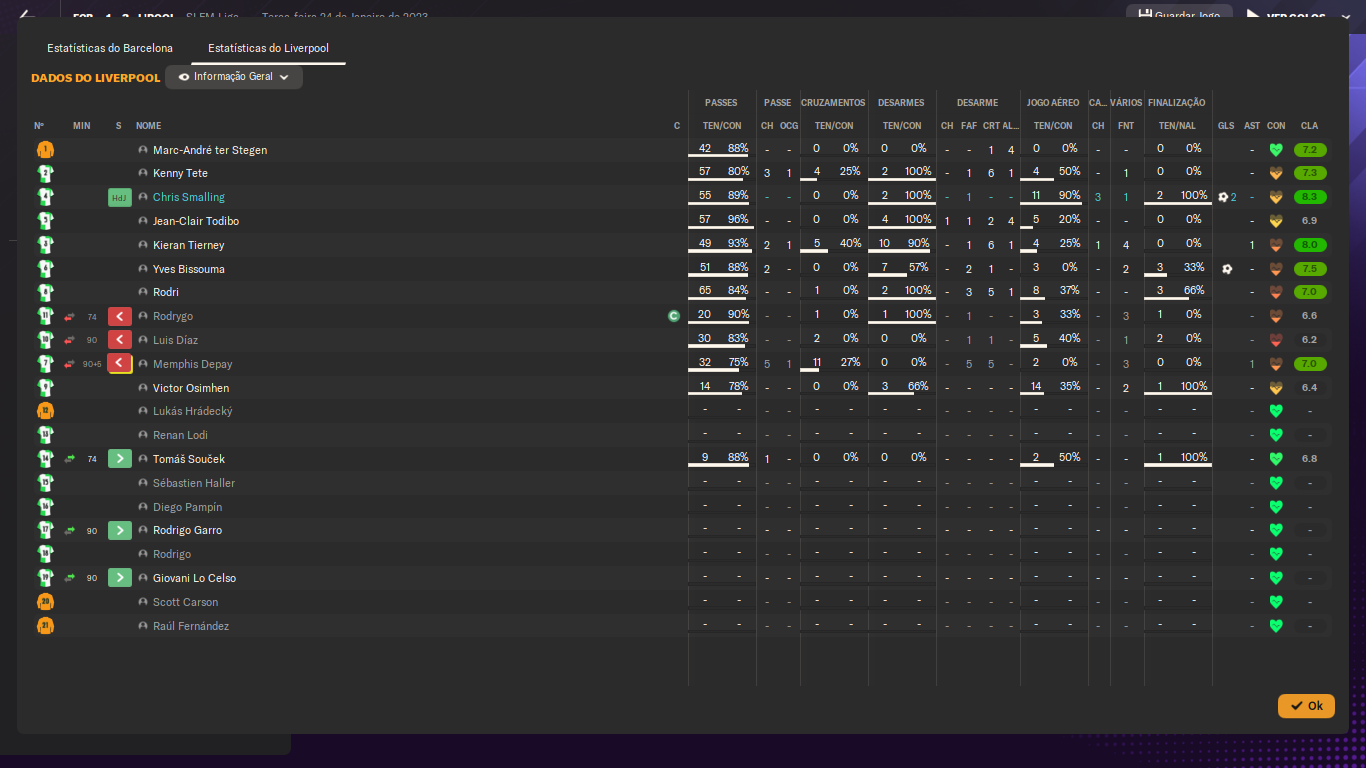1366x768 pixels.
Task: Click Victor Osimhen's 14 aerial 35% bar
Action: point(1053,388)
